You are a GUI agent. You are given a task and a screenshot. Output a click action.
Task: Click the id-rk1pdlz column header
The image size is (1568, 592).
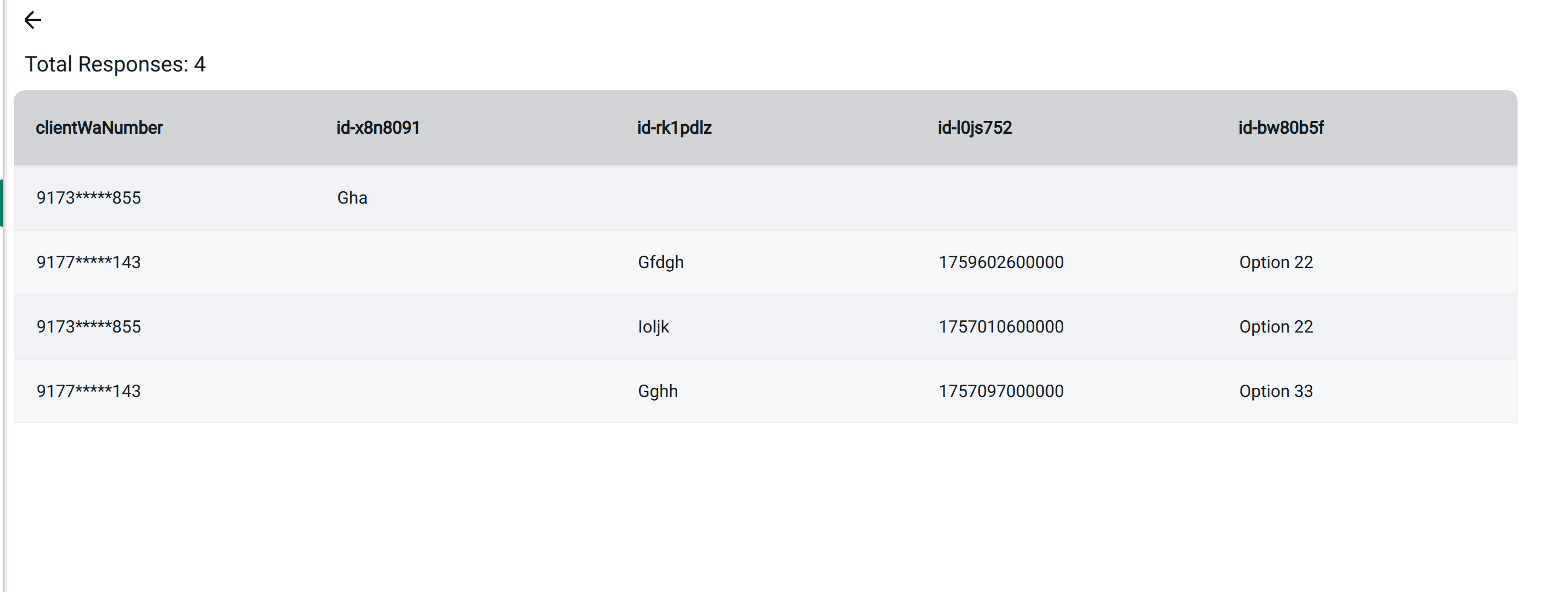[x=674, y=128]
